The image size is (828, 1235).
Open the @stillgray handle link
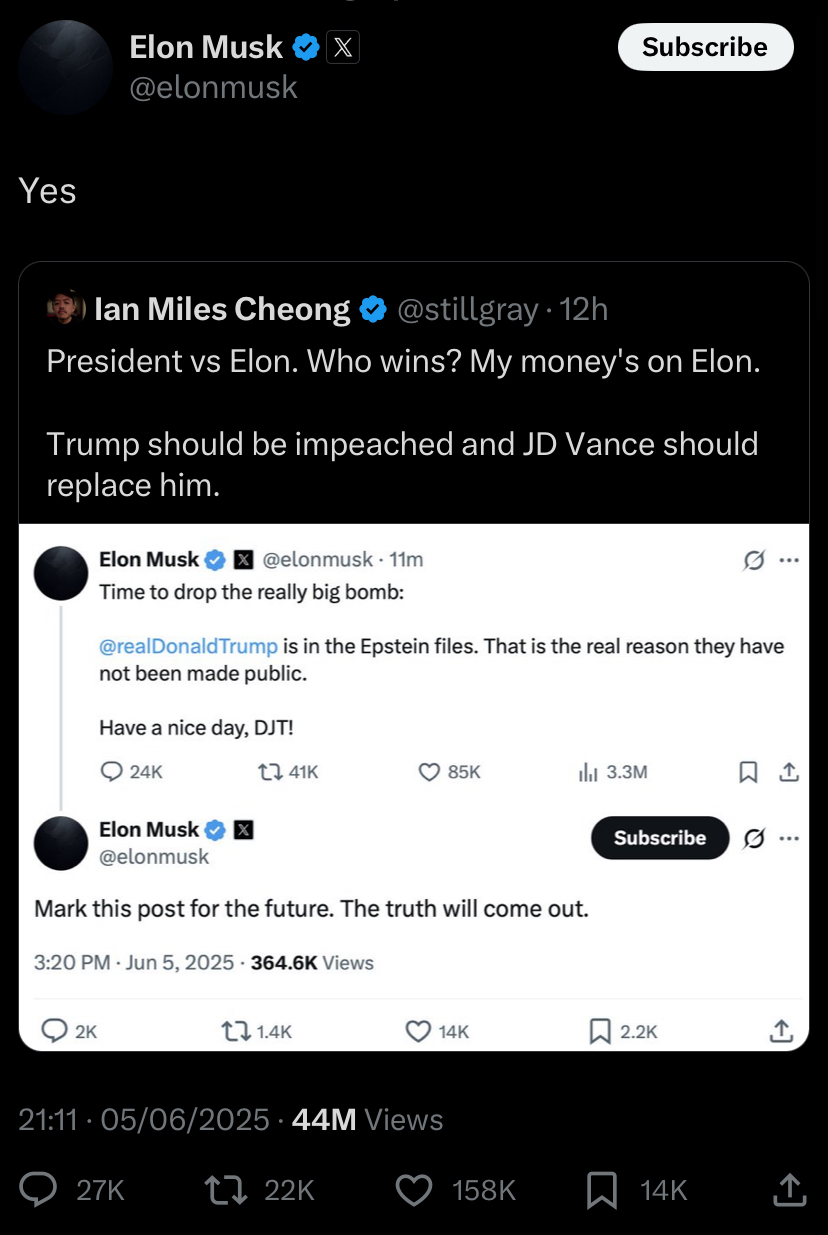[x=468, y=310]
